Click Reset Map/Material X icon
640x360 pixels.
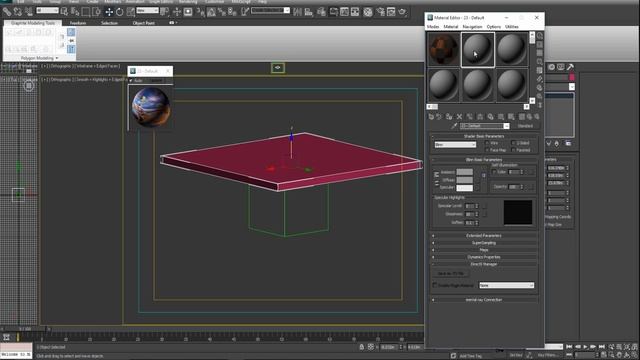coord(459,117)
